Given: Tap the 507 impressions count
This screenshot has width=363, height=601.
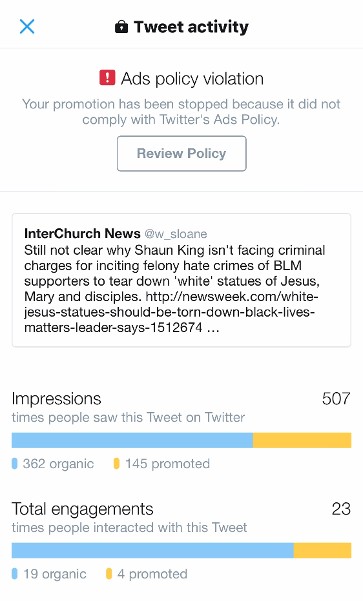Looking at the screenshot, I should click(x=336, y=399).
